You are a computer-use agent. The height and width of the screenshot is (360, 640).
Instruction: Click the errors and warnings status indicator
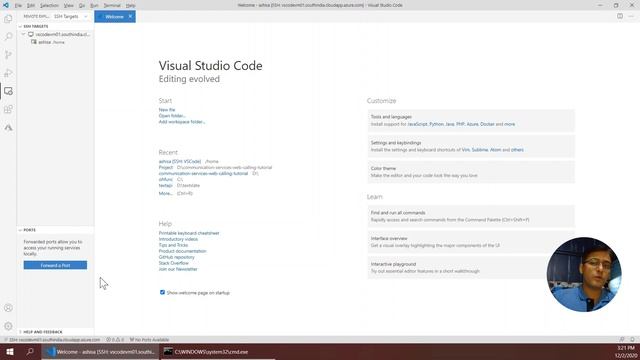pyautogui.click(x=115, y=340)
